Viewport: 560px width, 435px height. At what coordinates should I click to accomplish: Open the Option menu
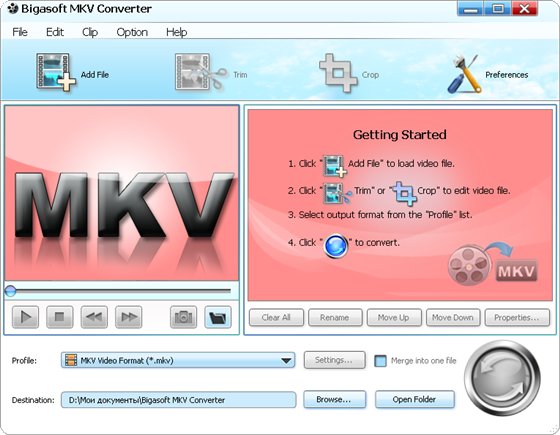132,32
